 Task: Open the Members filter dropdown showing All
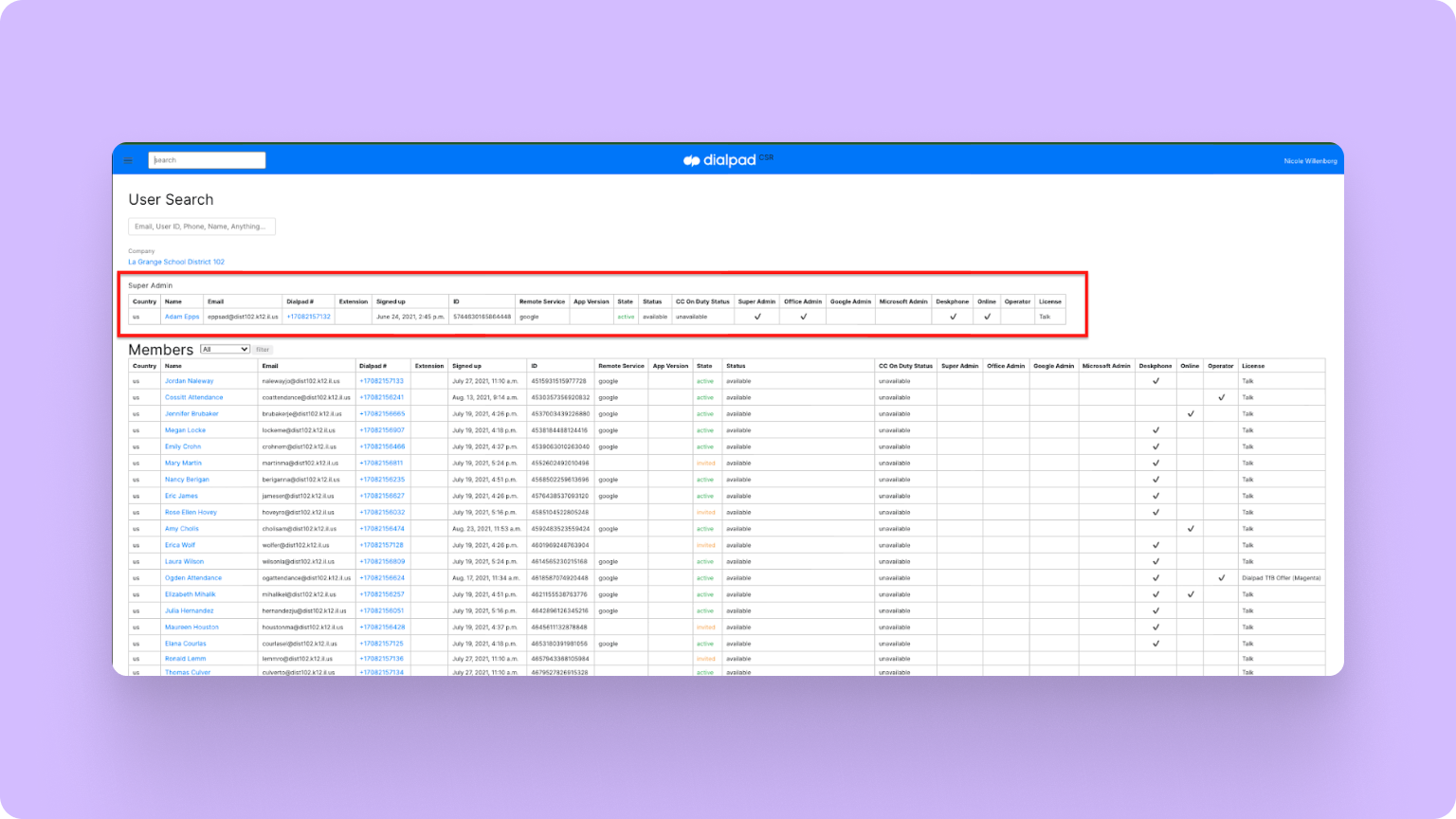225,349
